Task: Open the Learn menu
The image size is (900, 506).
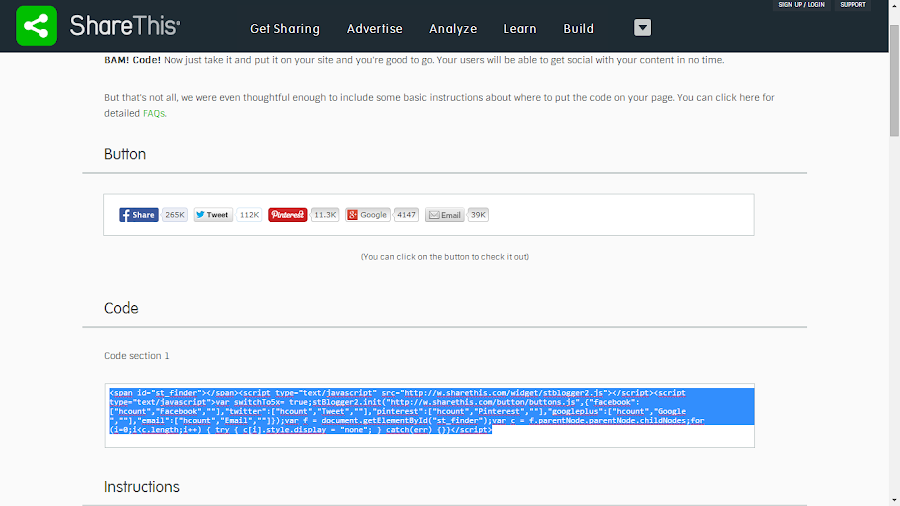Action: tap(519, 29)
